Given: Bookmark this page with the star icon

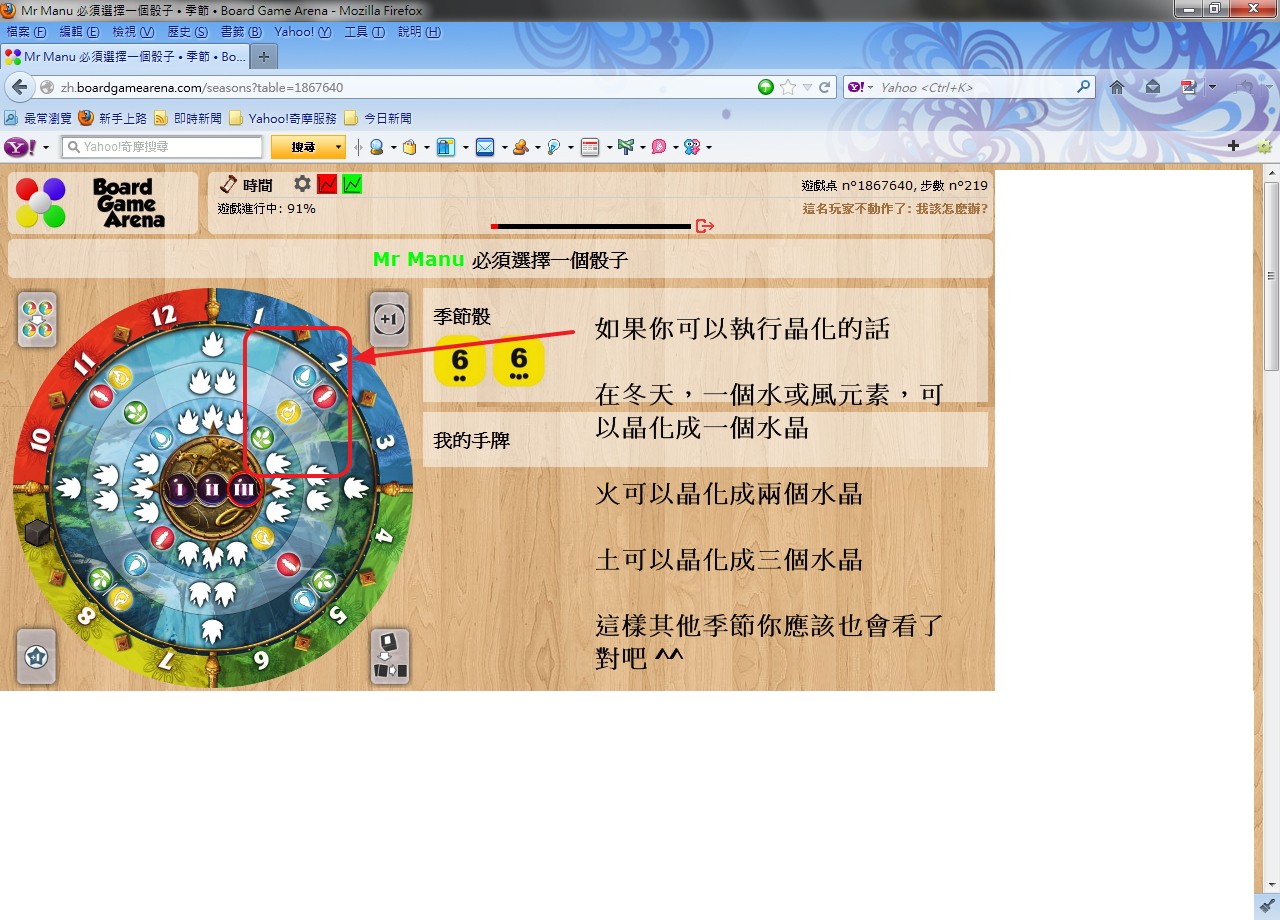Looking at the screenshot, I should (788, 87).
